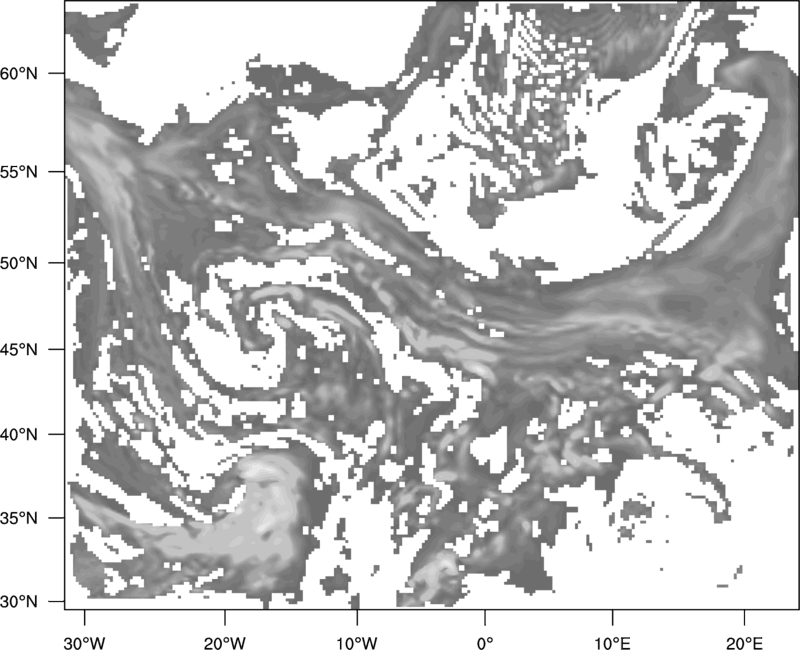The height and width of the screenshot is (650, 800).
Task: Click the 0° longitude label
Action: [485, 643]
